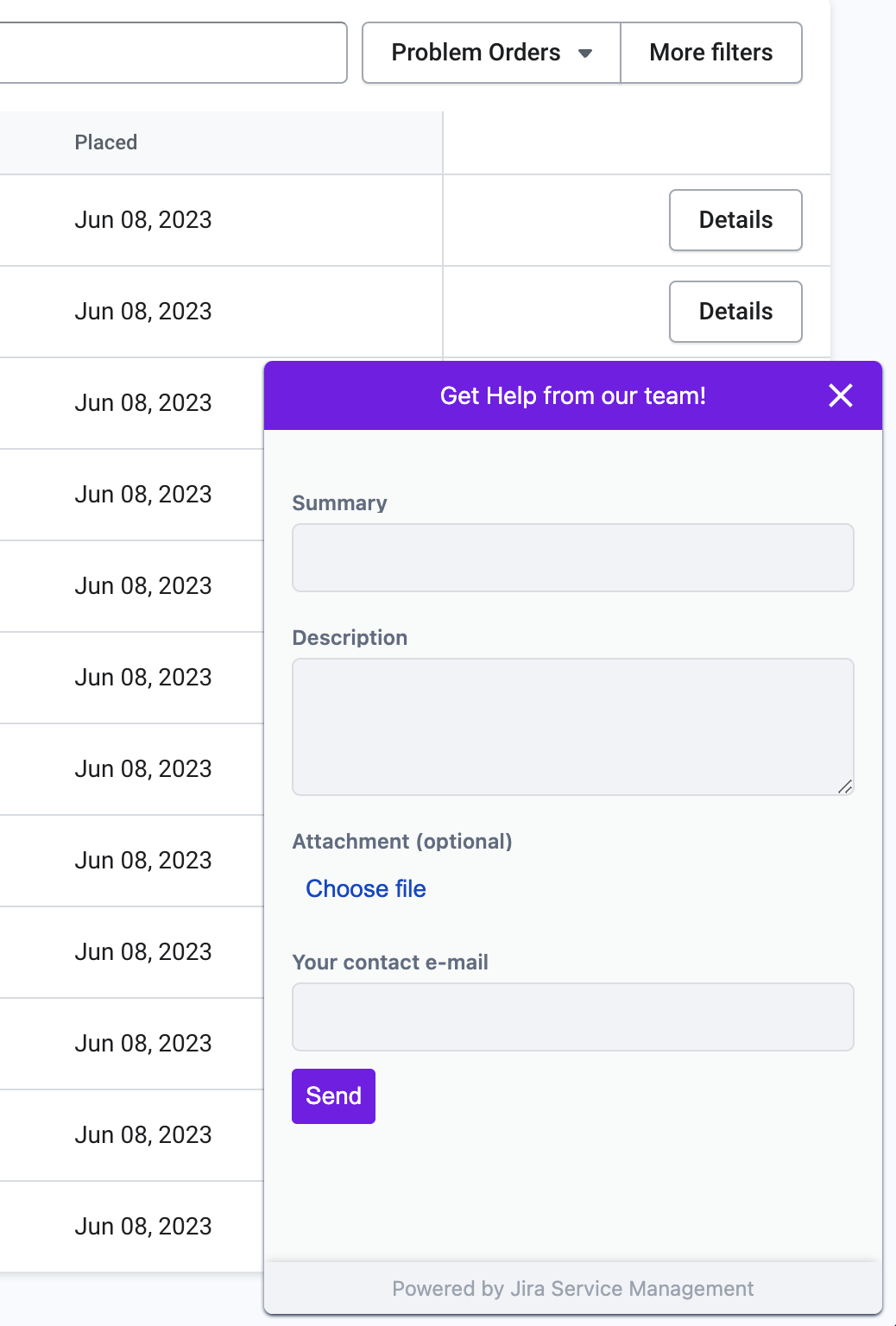This screenshot has height=1326, width=896.
Task: Click the Your contact e-mail label
Action: pyautogui.click(x=390, y=963)
